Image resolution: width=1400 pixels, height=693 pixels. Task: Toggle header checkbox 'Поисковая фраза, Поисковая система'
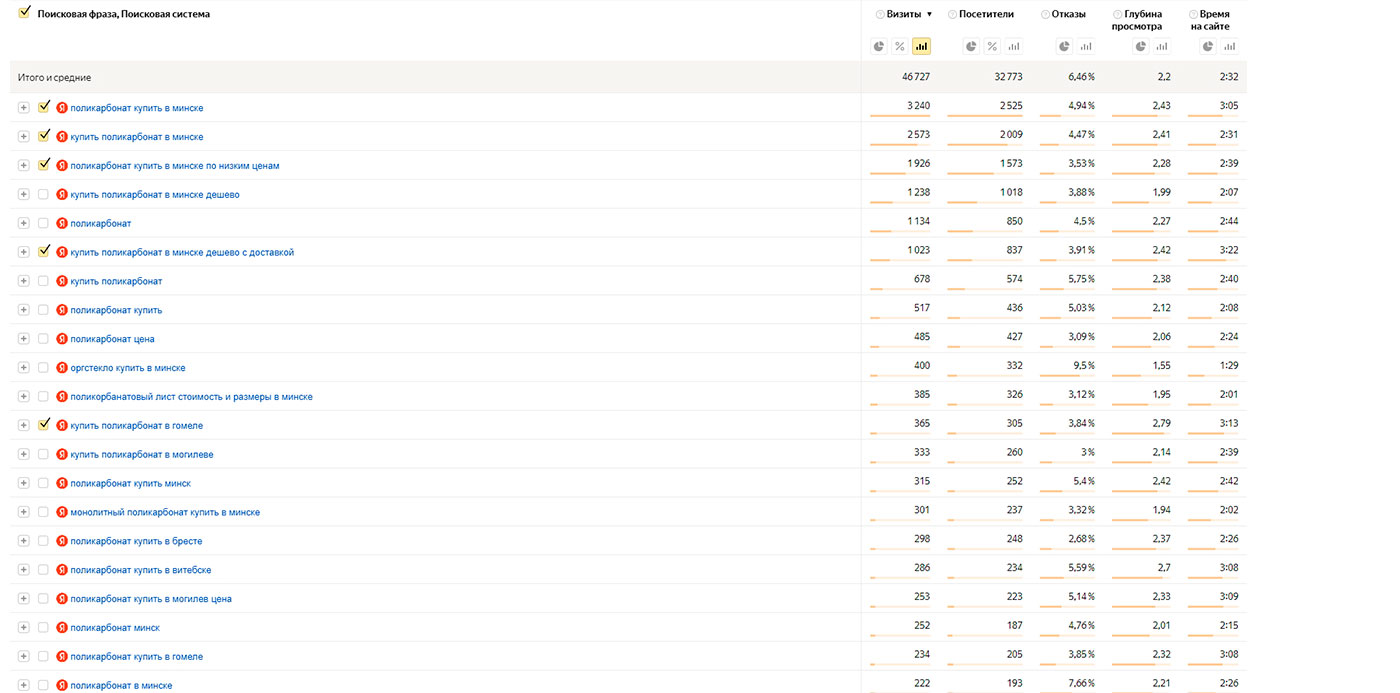click(24, 13)
